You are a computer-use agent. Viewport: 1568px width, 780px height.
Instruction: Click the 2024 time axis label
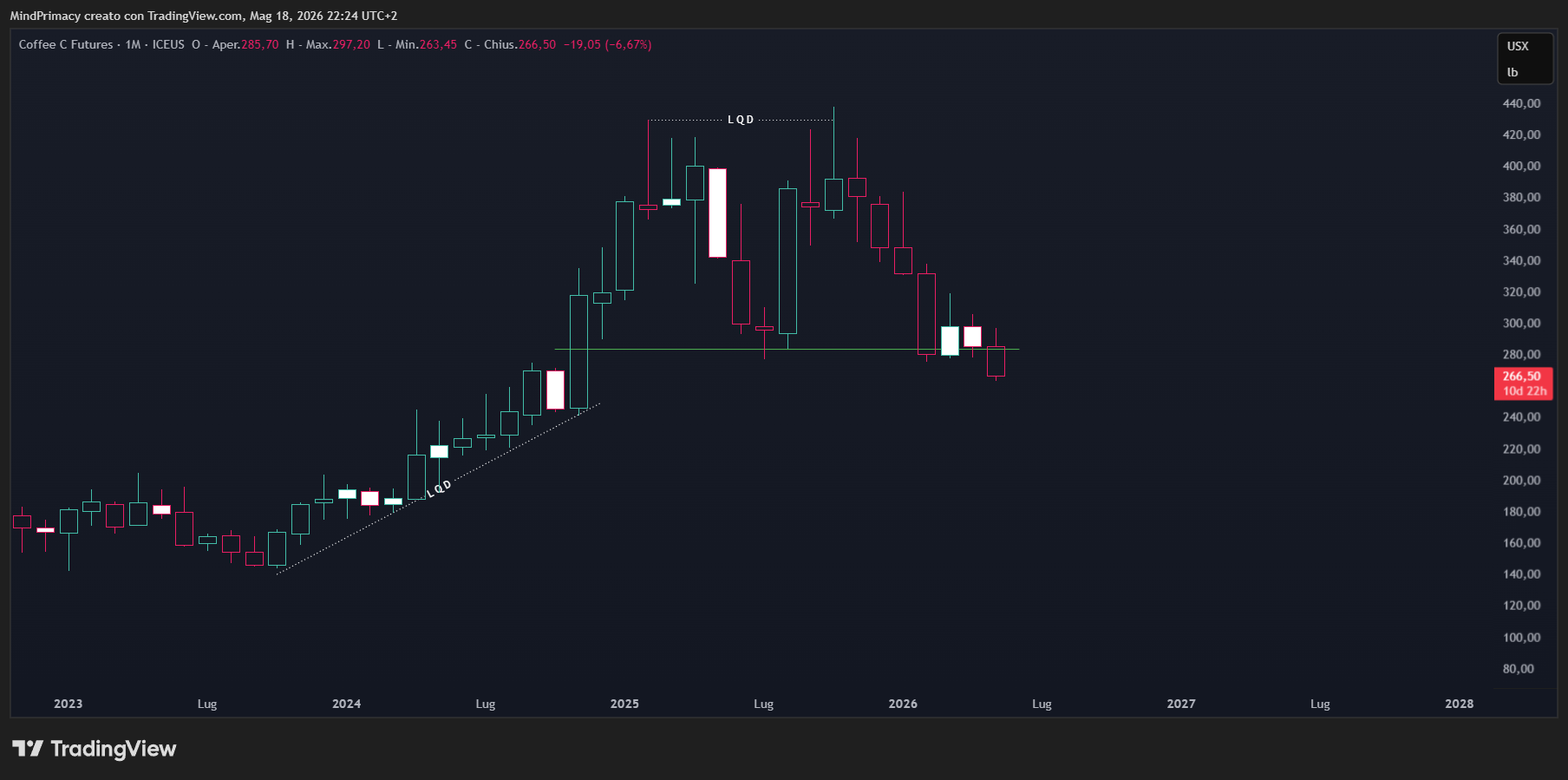coord(346,704)
